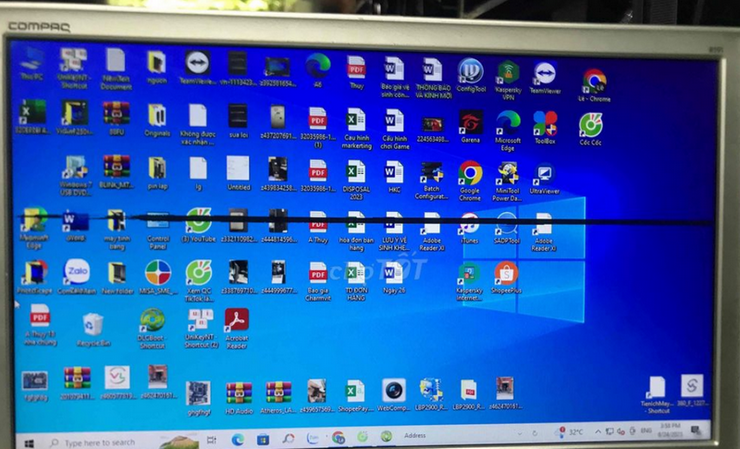The image size is (740, 449).
Task: Open the Untitled file on desktop
Action: click(x=238, y=174)
